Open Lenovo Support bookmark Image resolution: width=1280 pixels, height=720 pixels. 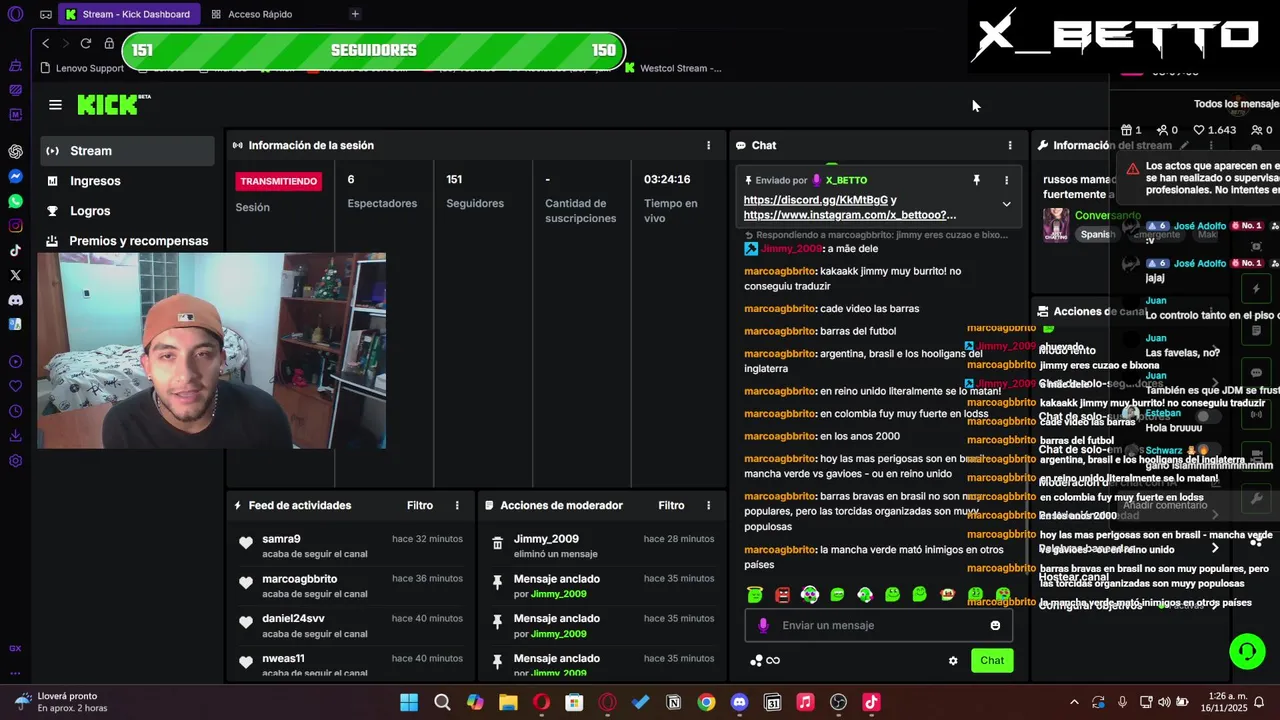(82, 68)
